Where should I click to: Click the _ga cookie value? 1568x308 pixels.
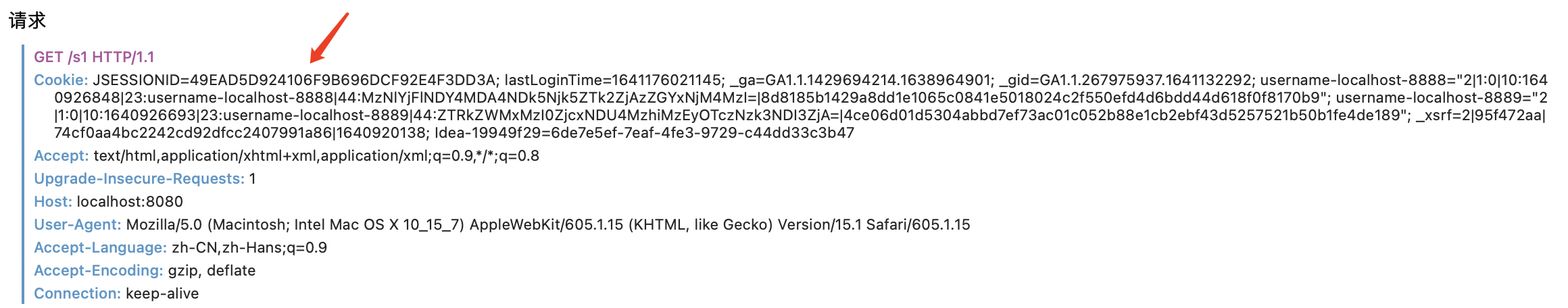pyautogui.click(x=879, y=80)
